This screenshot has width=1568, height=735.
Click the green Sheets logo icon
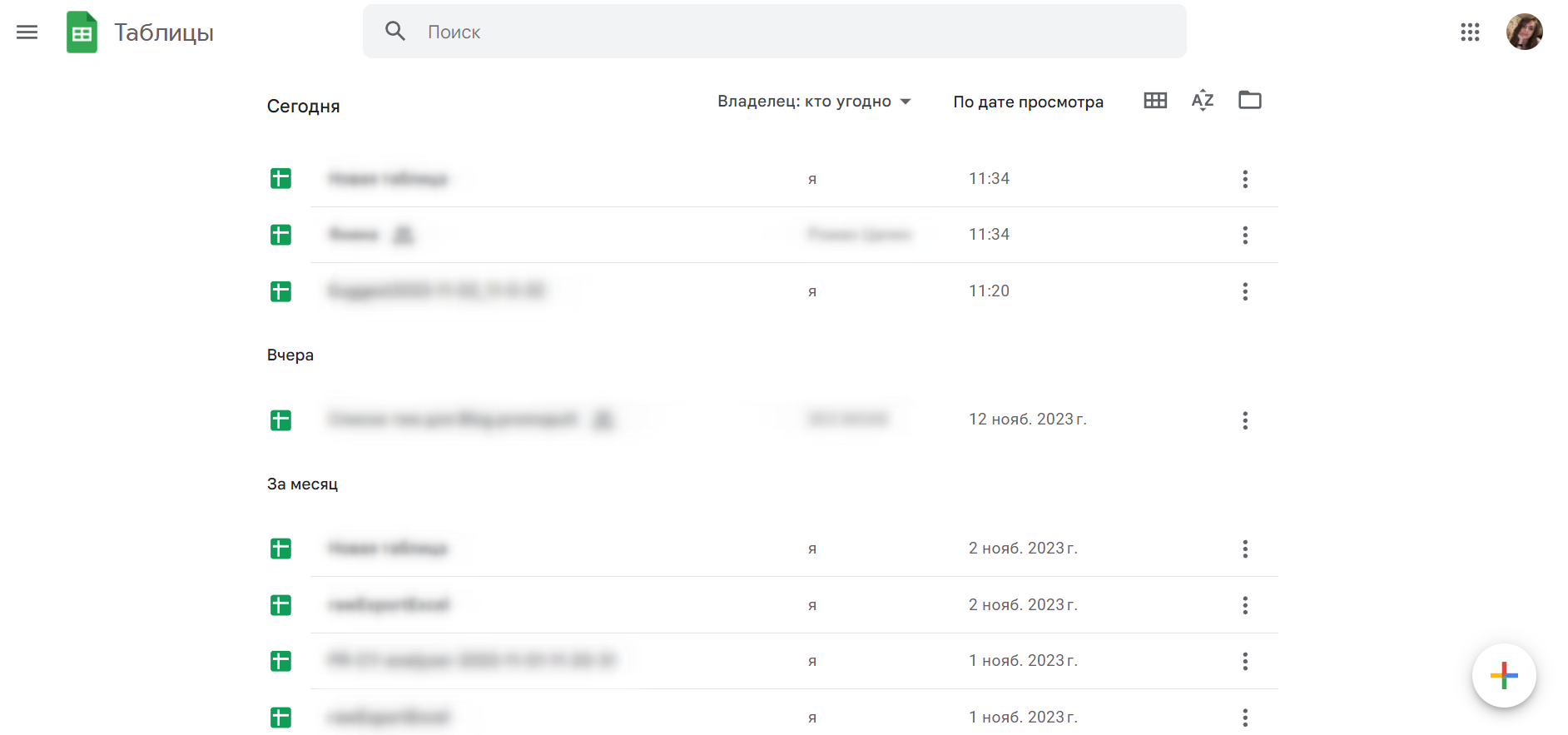click(82, 32)
